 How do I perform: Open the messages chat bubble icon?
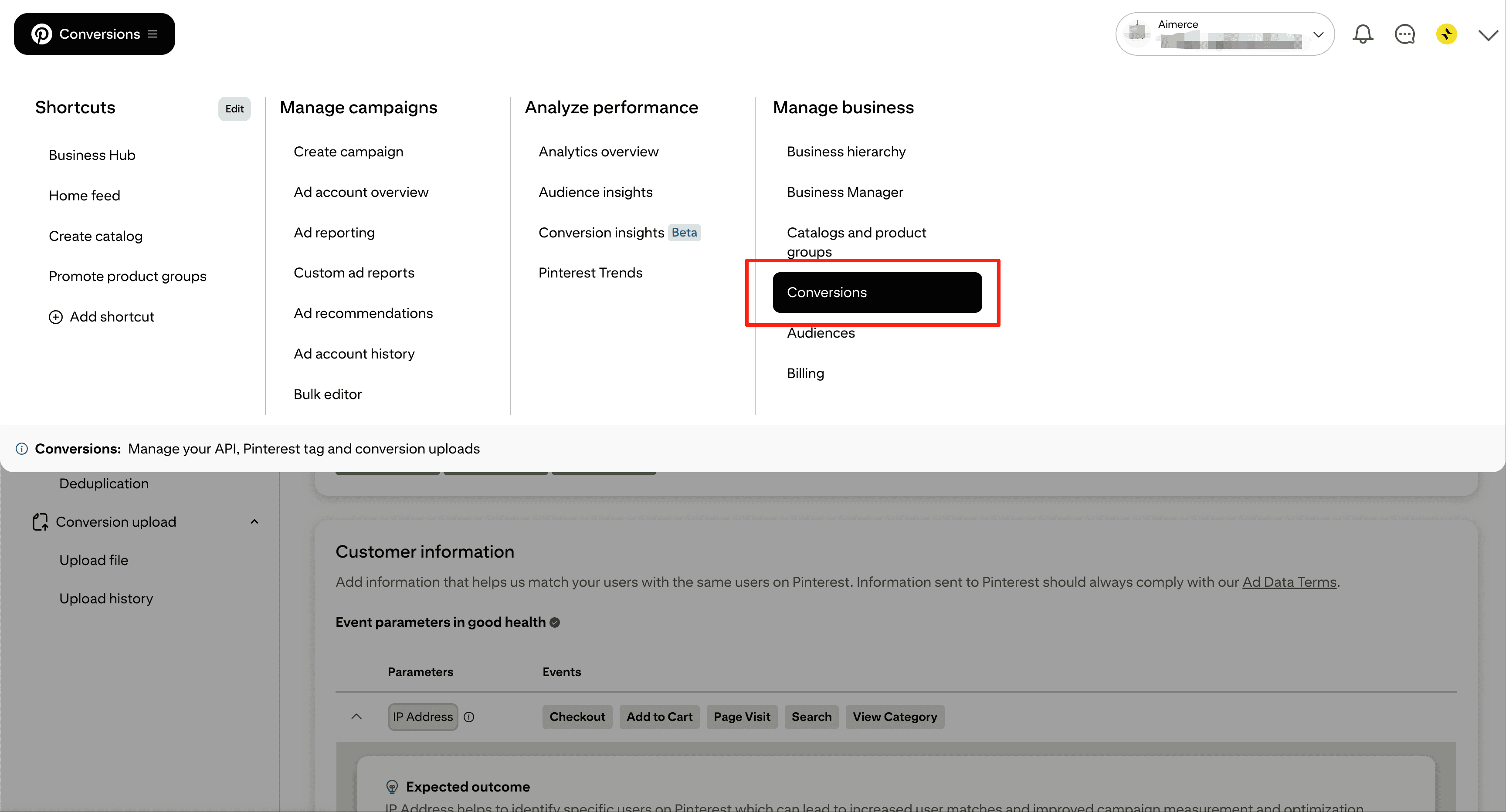(x=1404, y=34)
